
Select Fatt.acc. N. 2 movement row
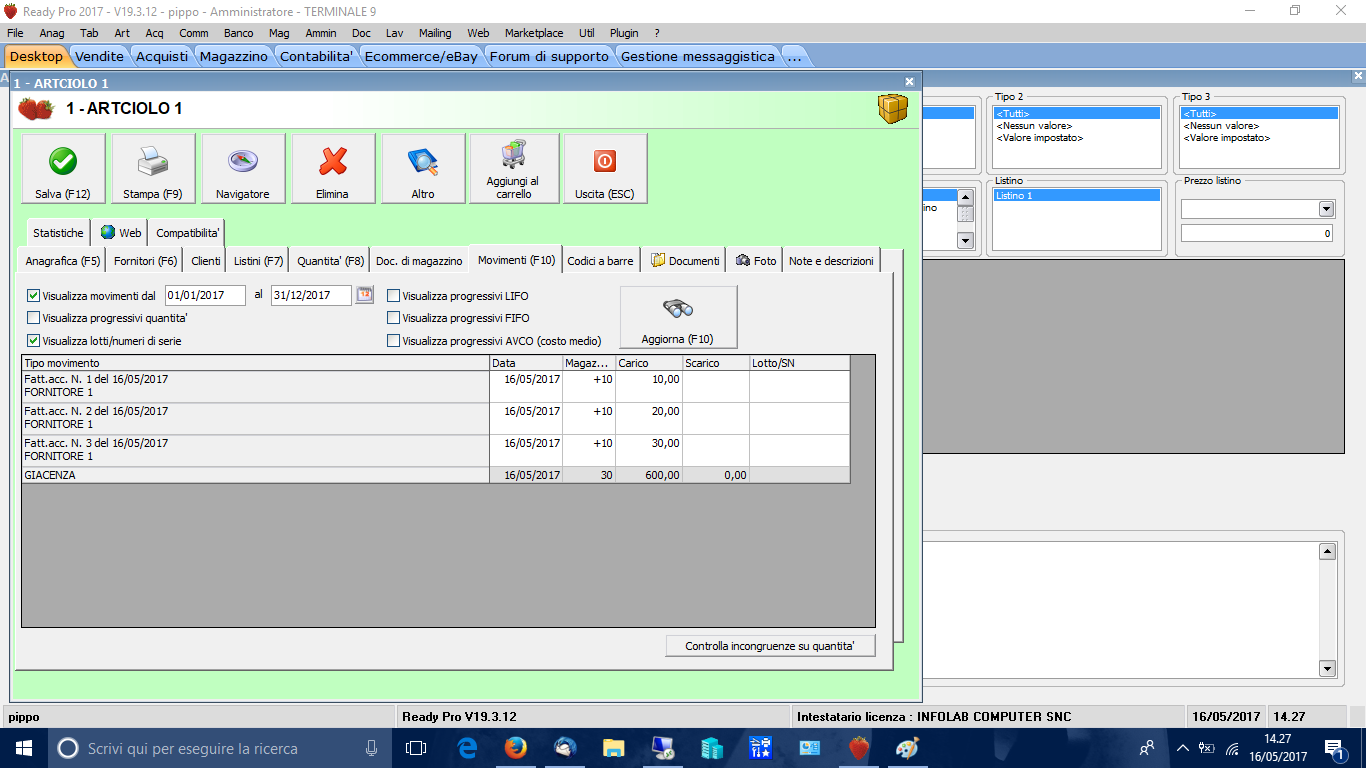(x=436, y=418)
